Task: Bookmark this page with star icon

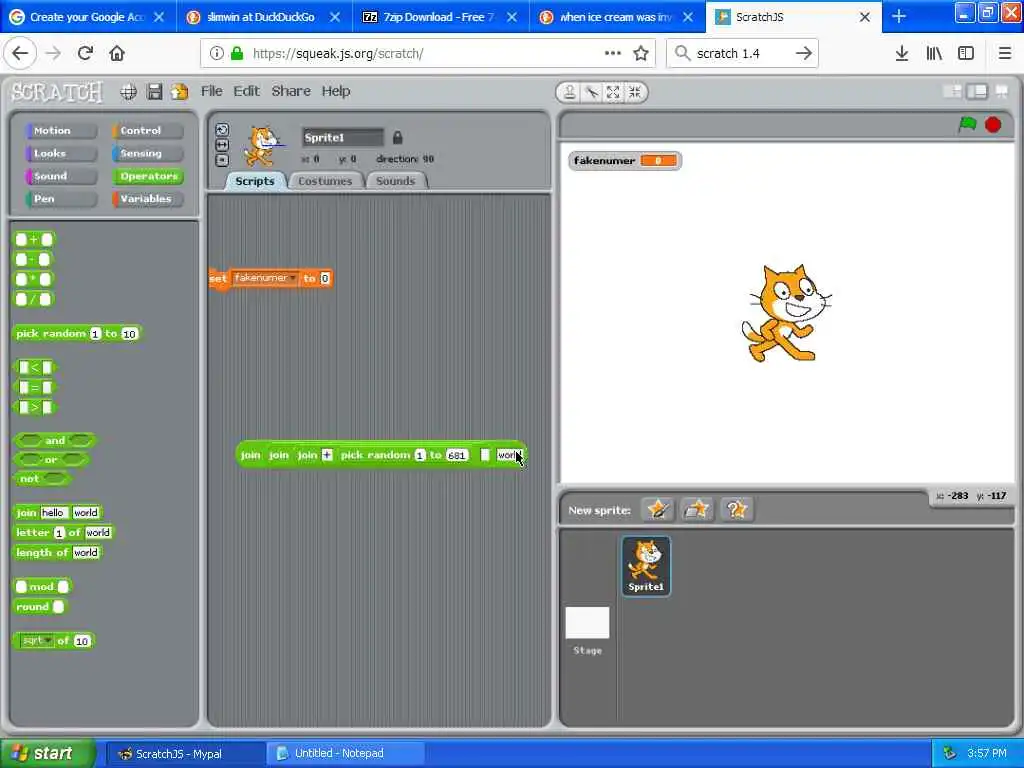Action: point(641,53)
